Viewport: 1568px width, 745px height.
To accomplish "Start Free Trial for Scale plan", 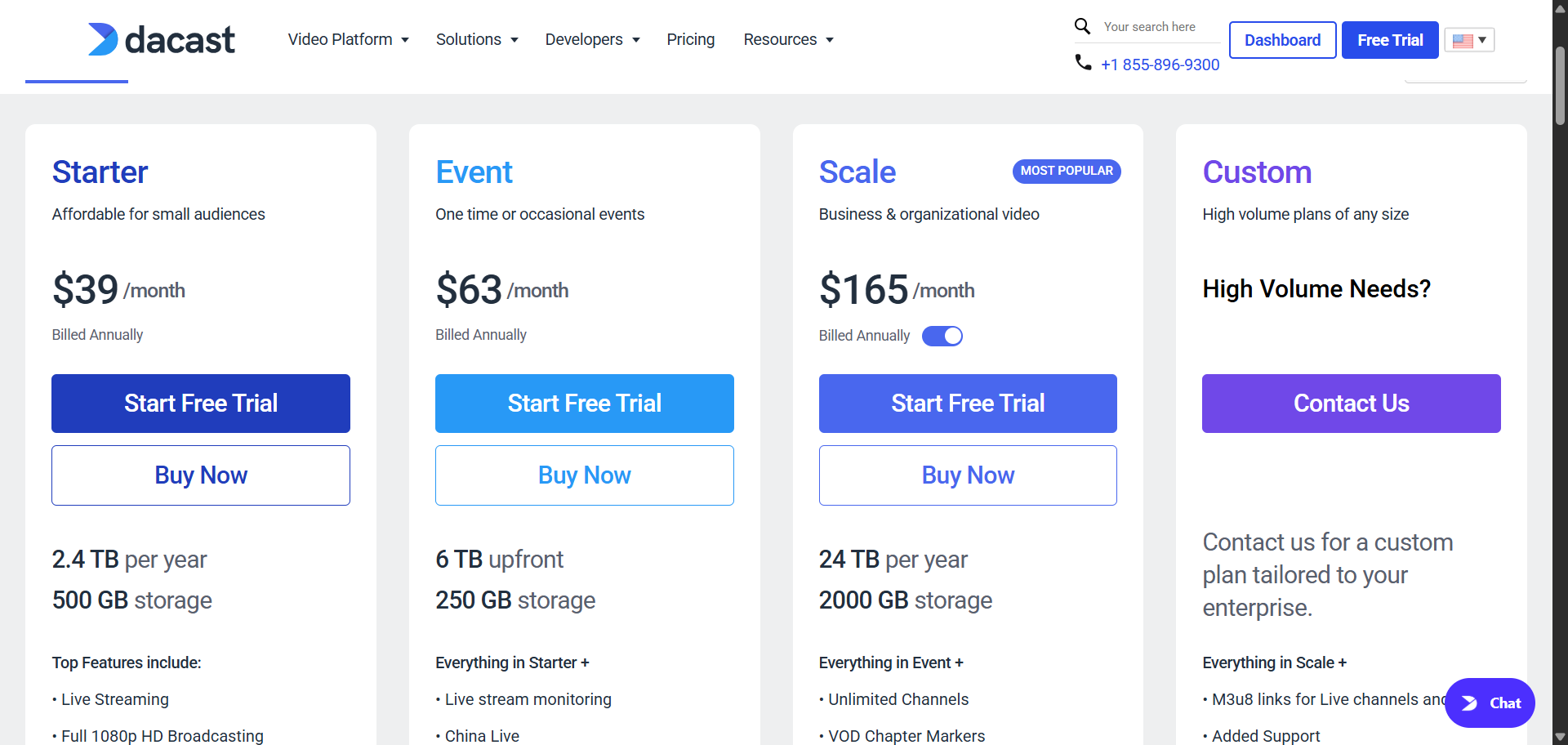I will [x=968, y=404].
